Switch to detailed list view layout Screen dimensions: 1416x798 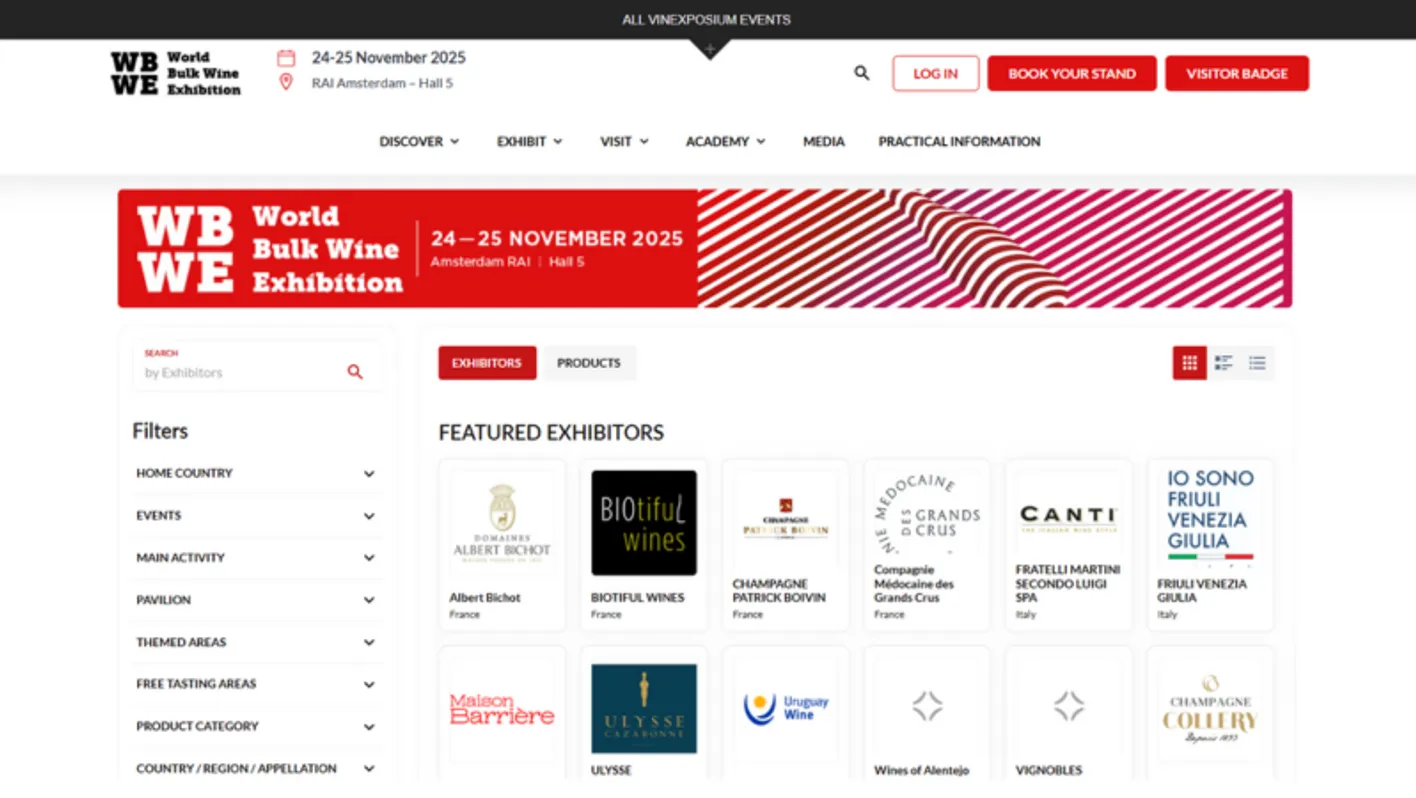[x=1223, y=363]
